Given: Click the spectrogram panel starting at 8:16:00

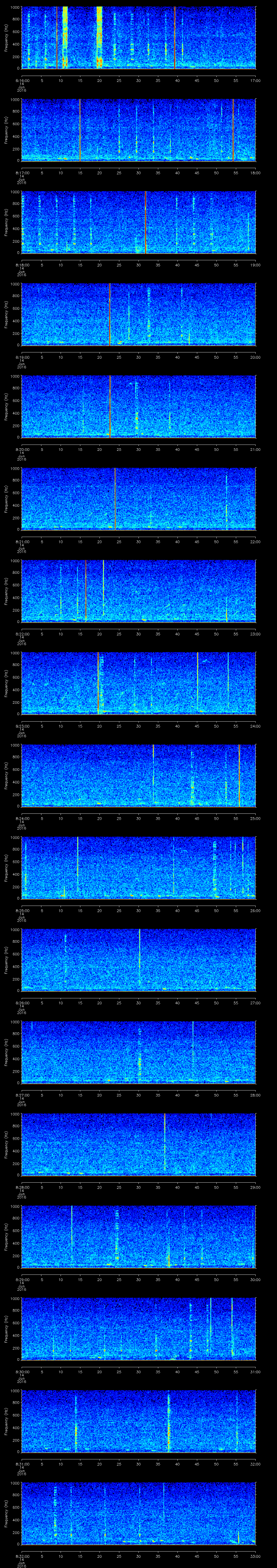Looking at the screenshot, I should click(x=139, y=38).
